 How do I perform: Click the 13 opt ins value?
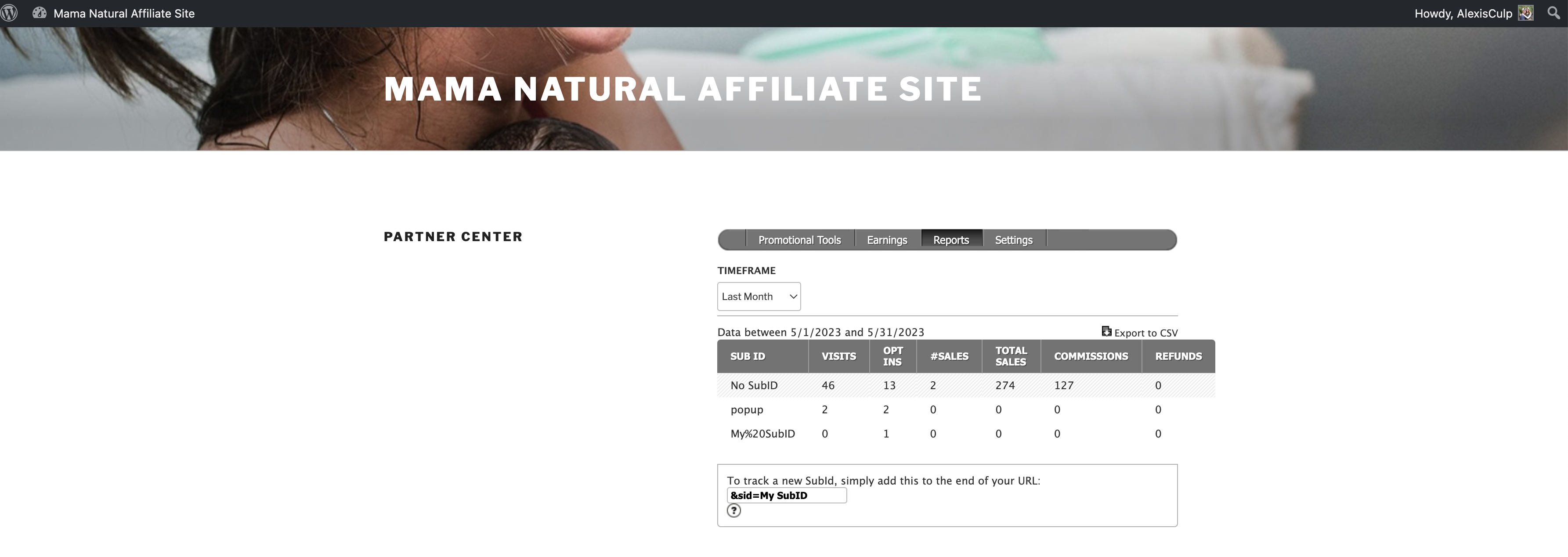pyautogui.click(x=889, y=385)
